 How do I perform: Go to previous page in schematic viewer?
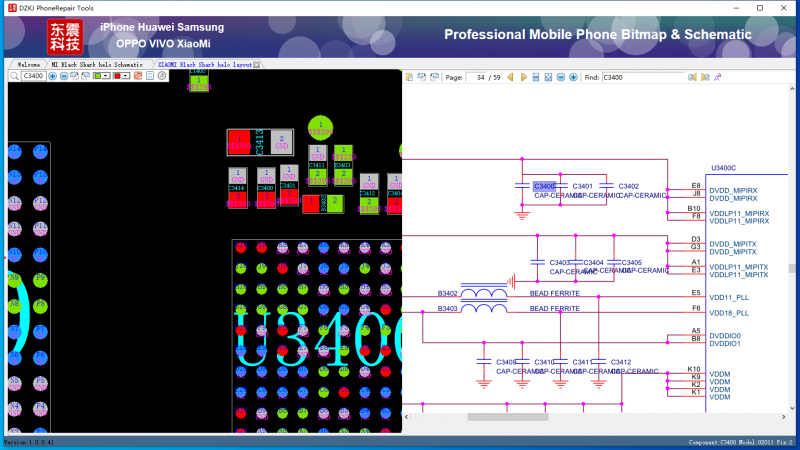click(x=510, y=77)
